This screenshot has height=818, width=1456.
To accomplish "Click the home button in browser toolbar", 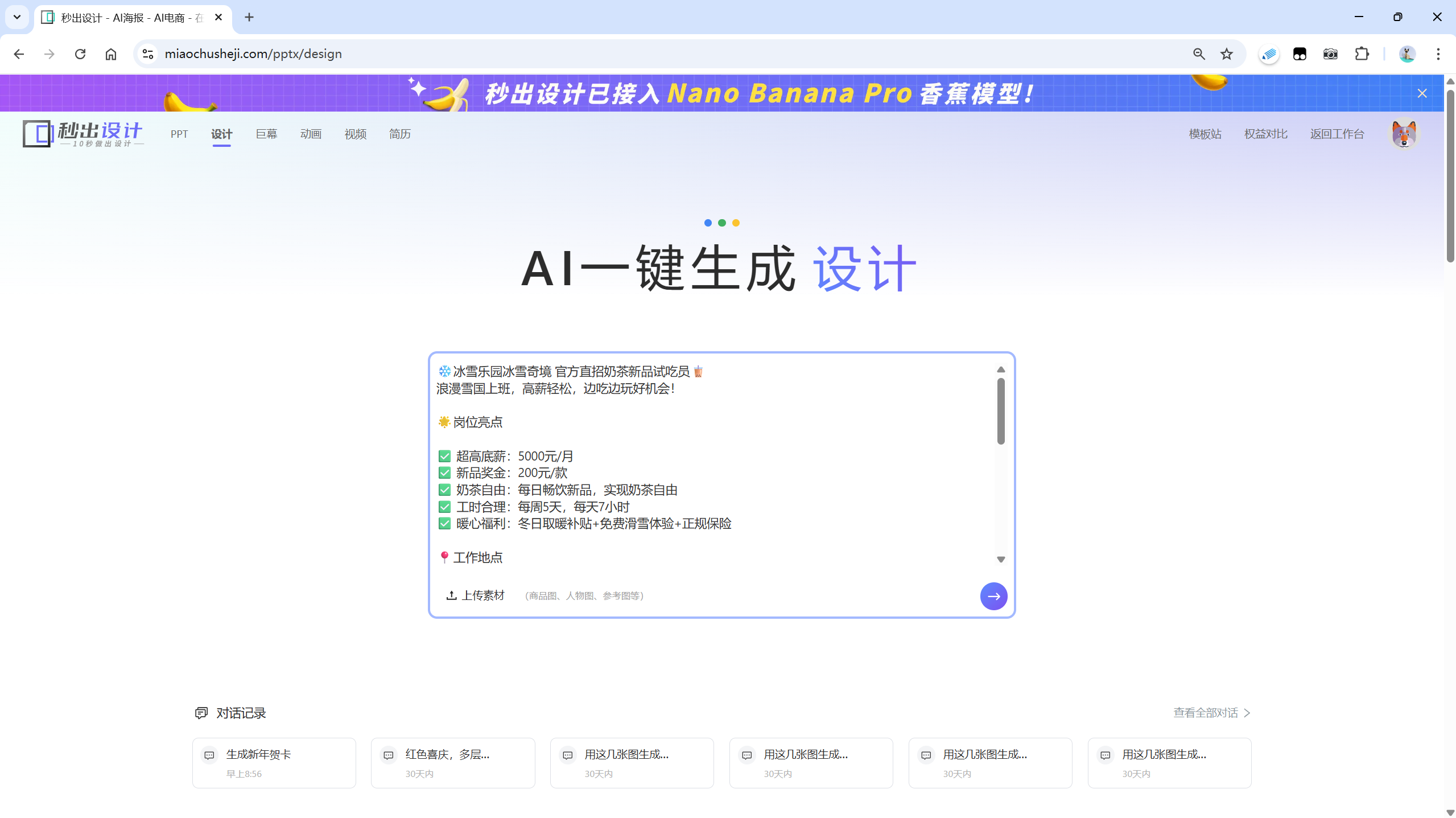I will (111, 54).
